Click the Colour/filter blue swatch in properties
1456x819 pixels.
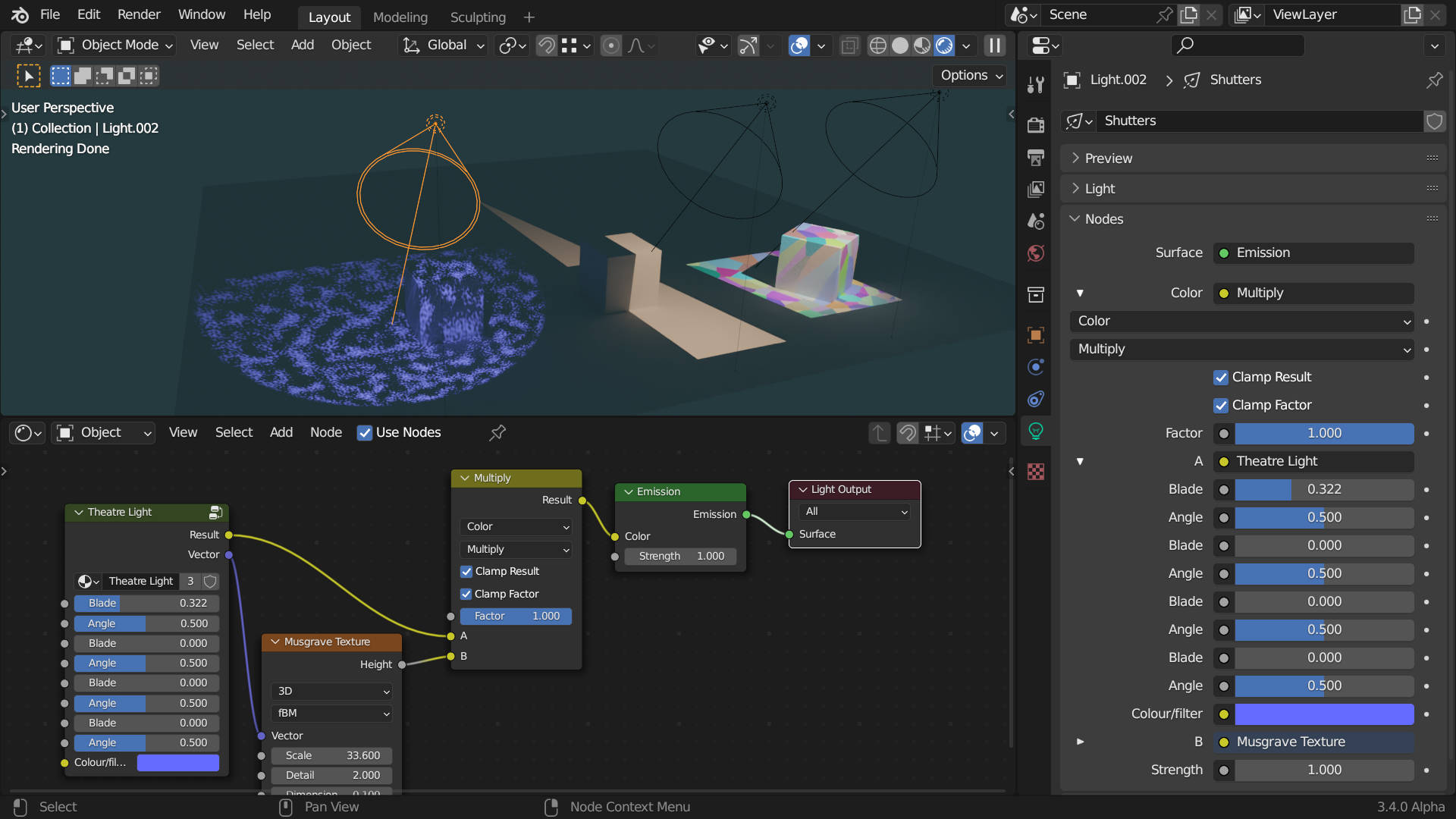coord(1324,714)
